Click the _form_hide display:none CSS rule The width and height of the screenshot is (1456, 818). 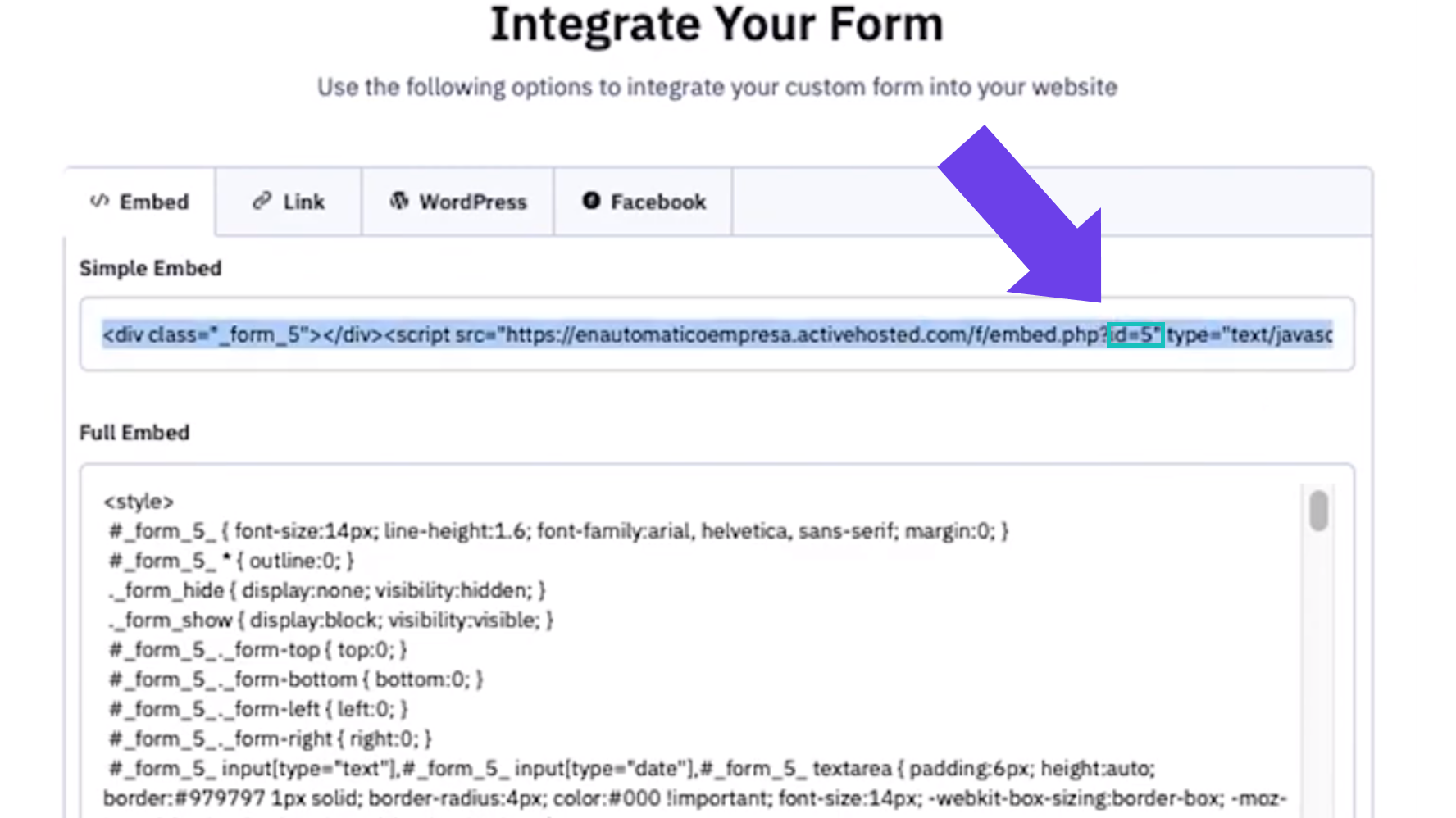[326, 589]
